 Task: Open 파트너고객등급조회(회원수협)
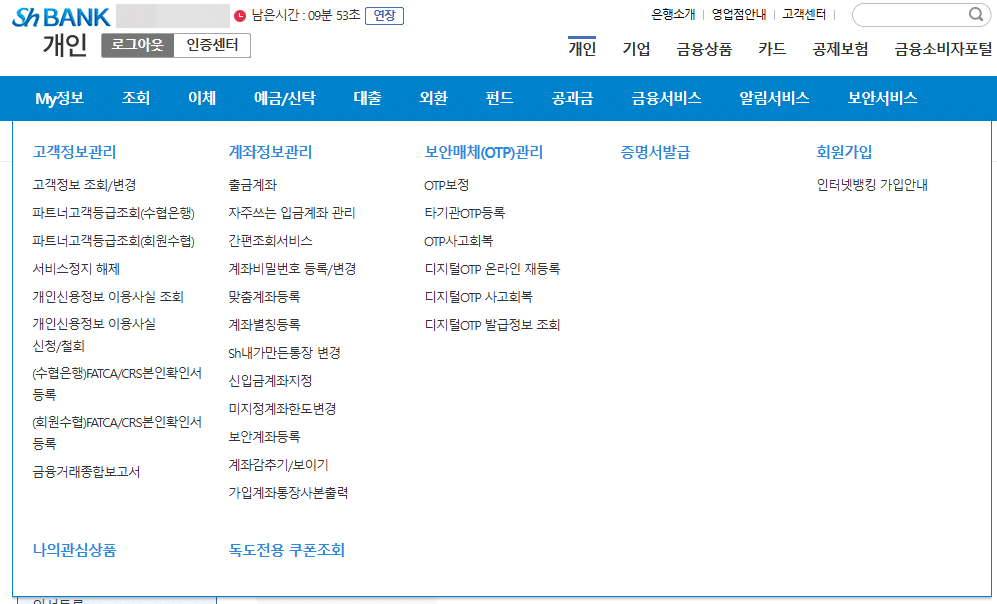click(x=114, y=241)
